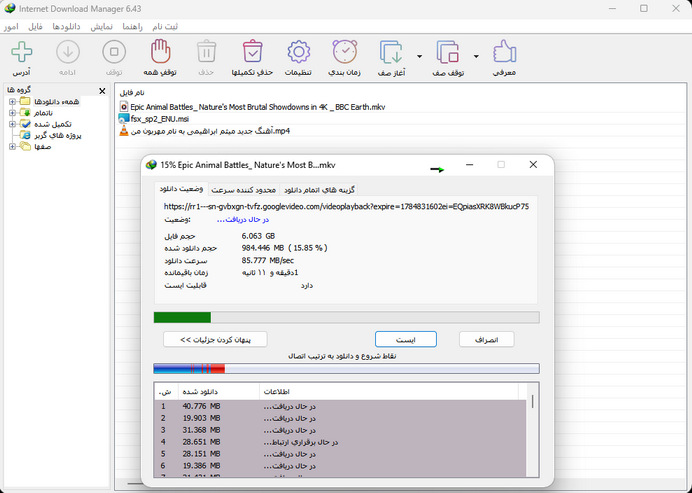Image resolution: width=692 pixels, height=493 pixels.
Task: Click the دانلود شده column header
Action: click(x=218, y=391)
